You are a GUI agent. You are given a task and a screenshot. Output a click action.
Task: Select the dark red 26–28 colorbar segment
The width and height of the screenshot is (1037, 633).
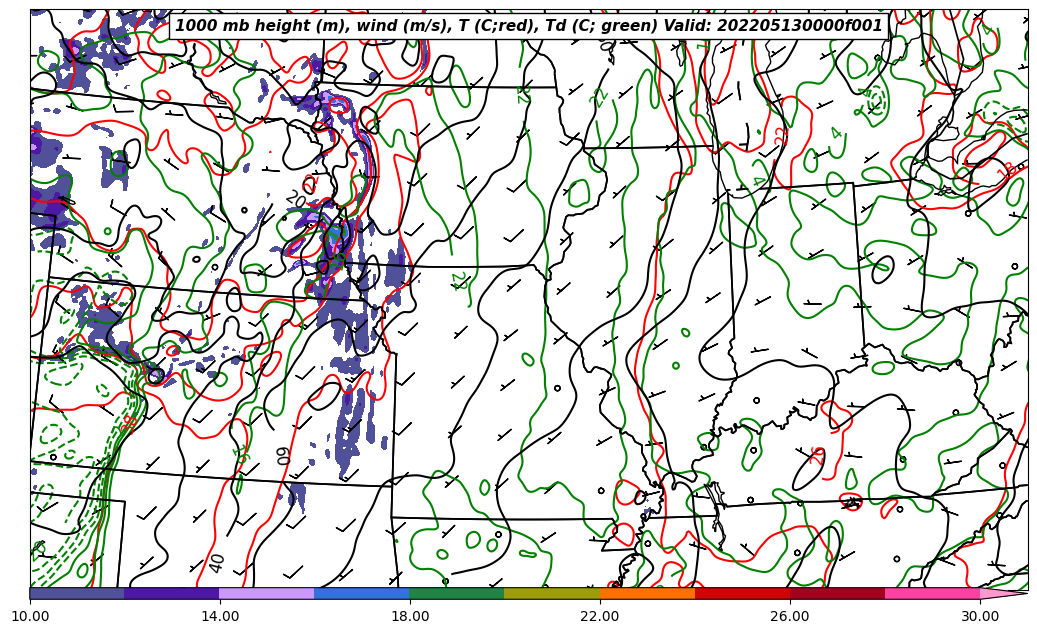(837, 593)
